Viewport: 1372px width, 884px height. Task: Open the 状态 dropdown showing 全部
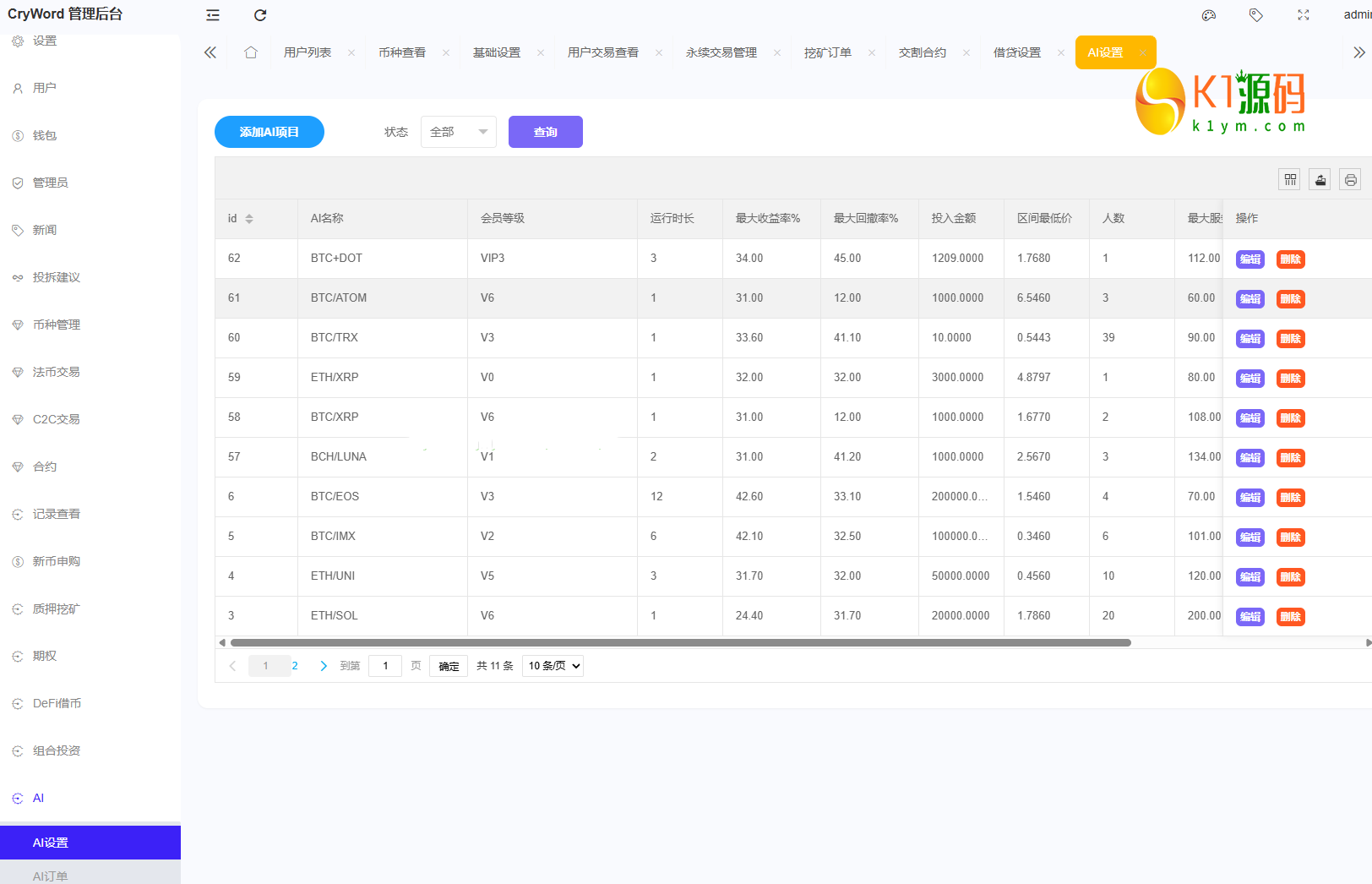[459, 132]
